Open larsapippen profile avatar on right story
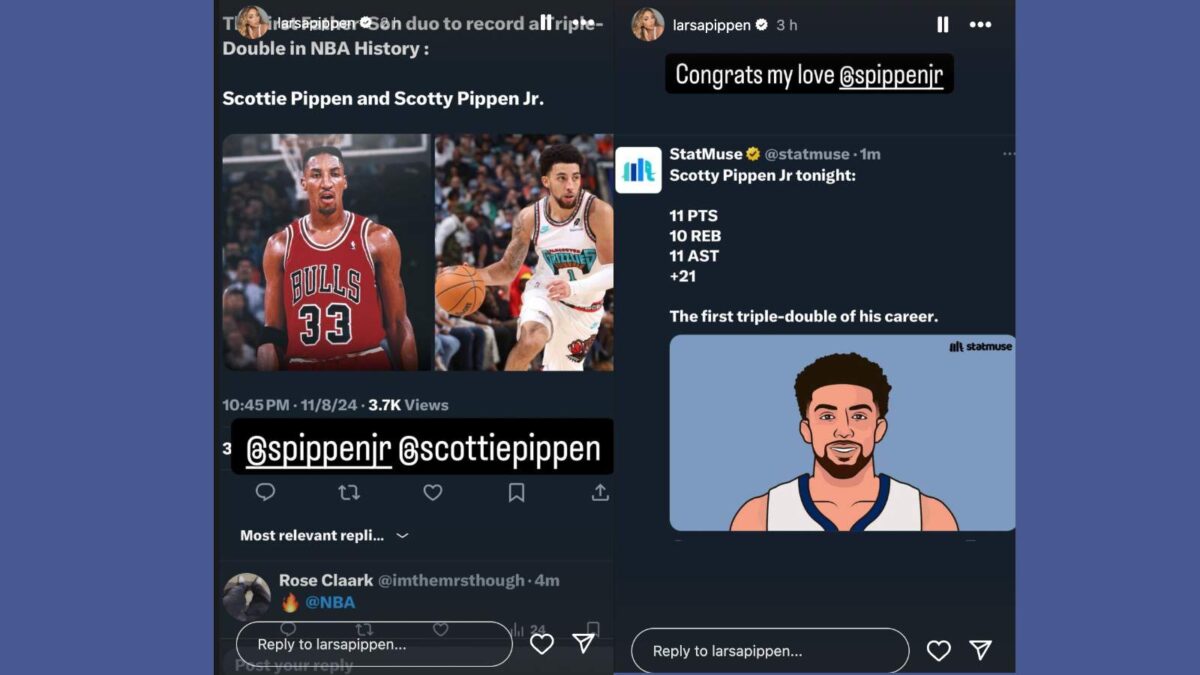Screen dimensions: 1200x675 coord(648,24)
